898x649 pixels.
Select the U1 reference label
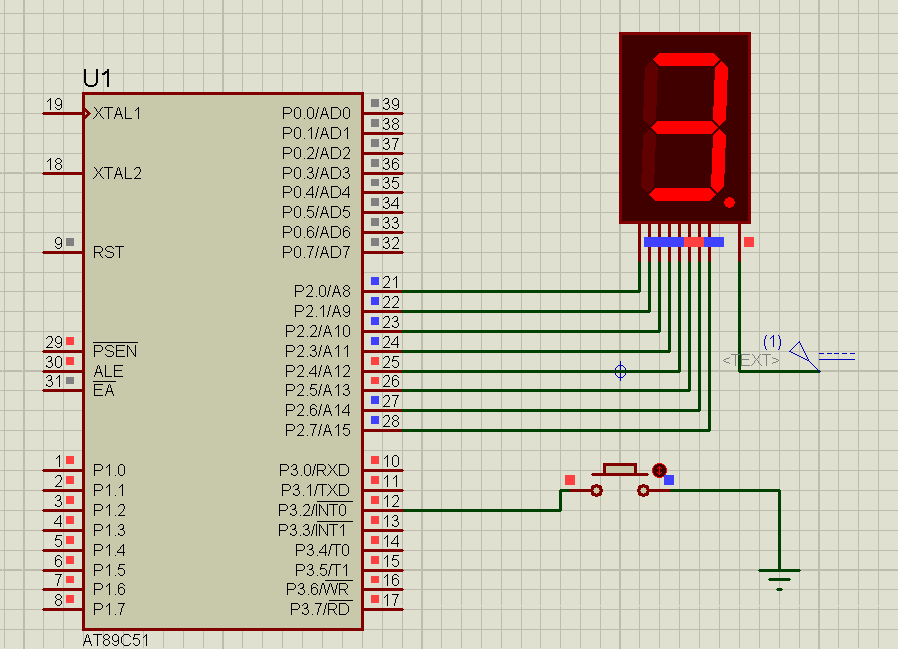(x=97, y=78)
